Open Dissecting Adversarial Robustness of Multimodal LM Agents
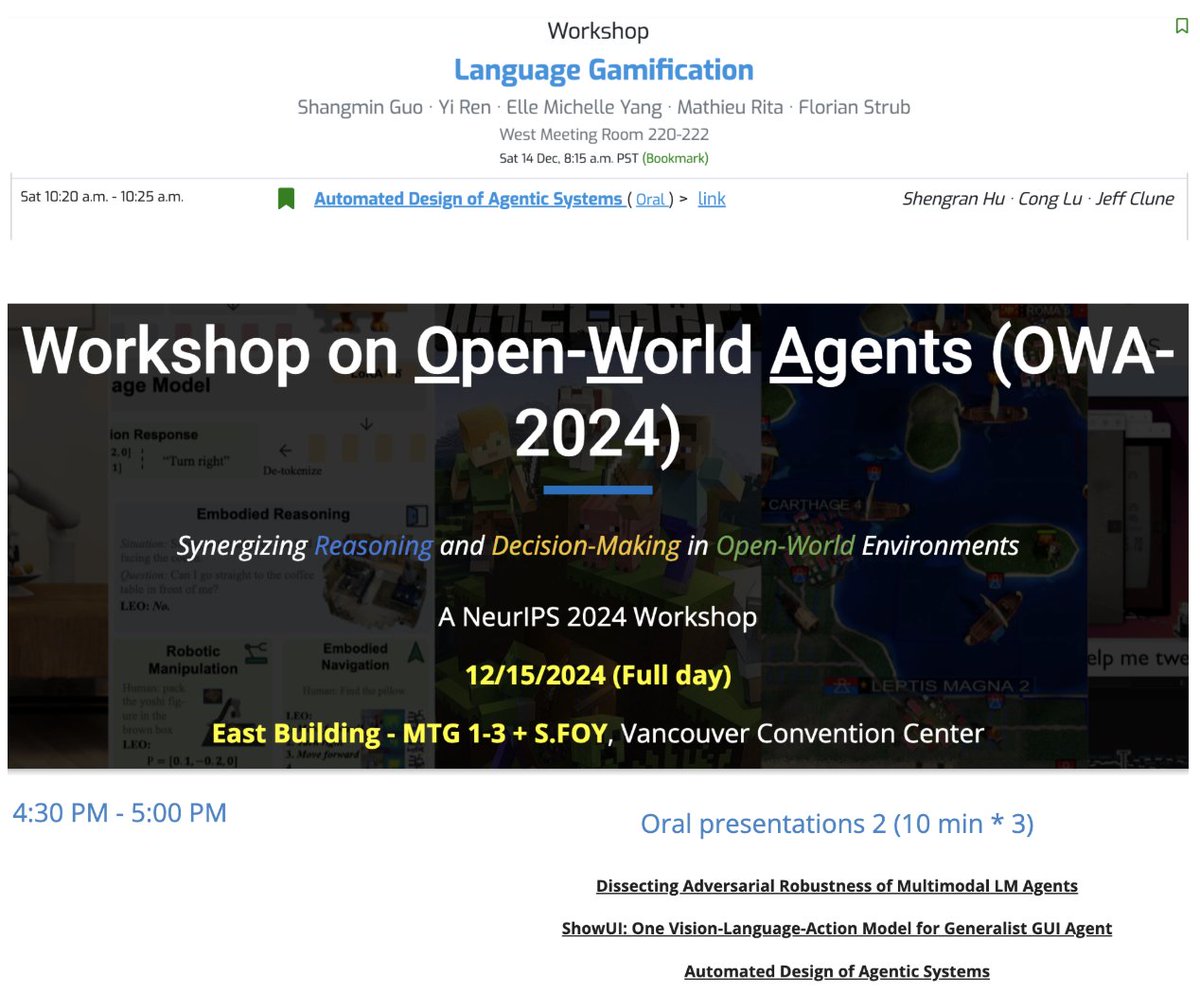Image resolution: width=1200 pixels, height=994 pixels. pyautogui.click(x=837, y=886)
